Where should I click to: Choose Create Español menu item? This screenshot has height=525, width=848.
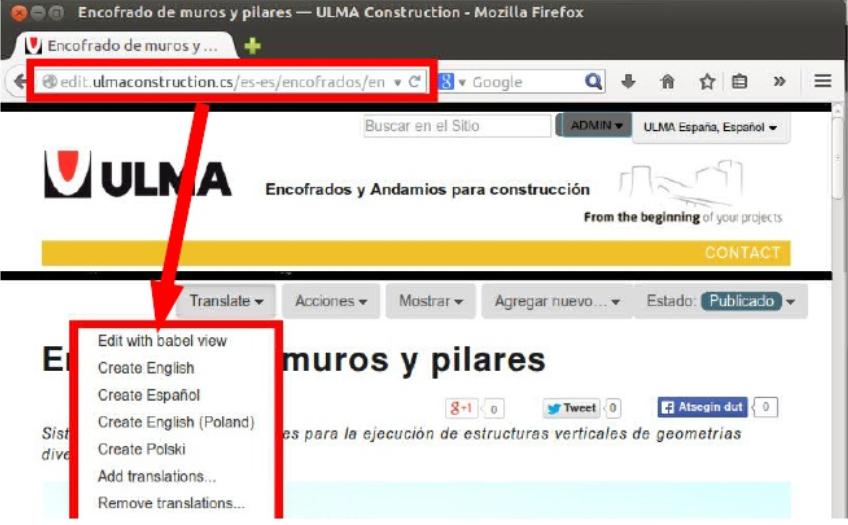tap(149, 395)
